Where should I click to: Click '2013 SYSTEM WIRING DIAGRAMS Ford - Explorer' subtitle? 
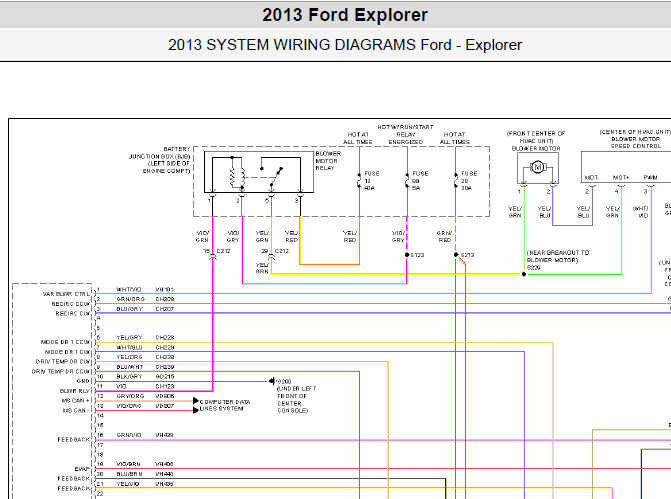[x=345, y=45]
